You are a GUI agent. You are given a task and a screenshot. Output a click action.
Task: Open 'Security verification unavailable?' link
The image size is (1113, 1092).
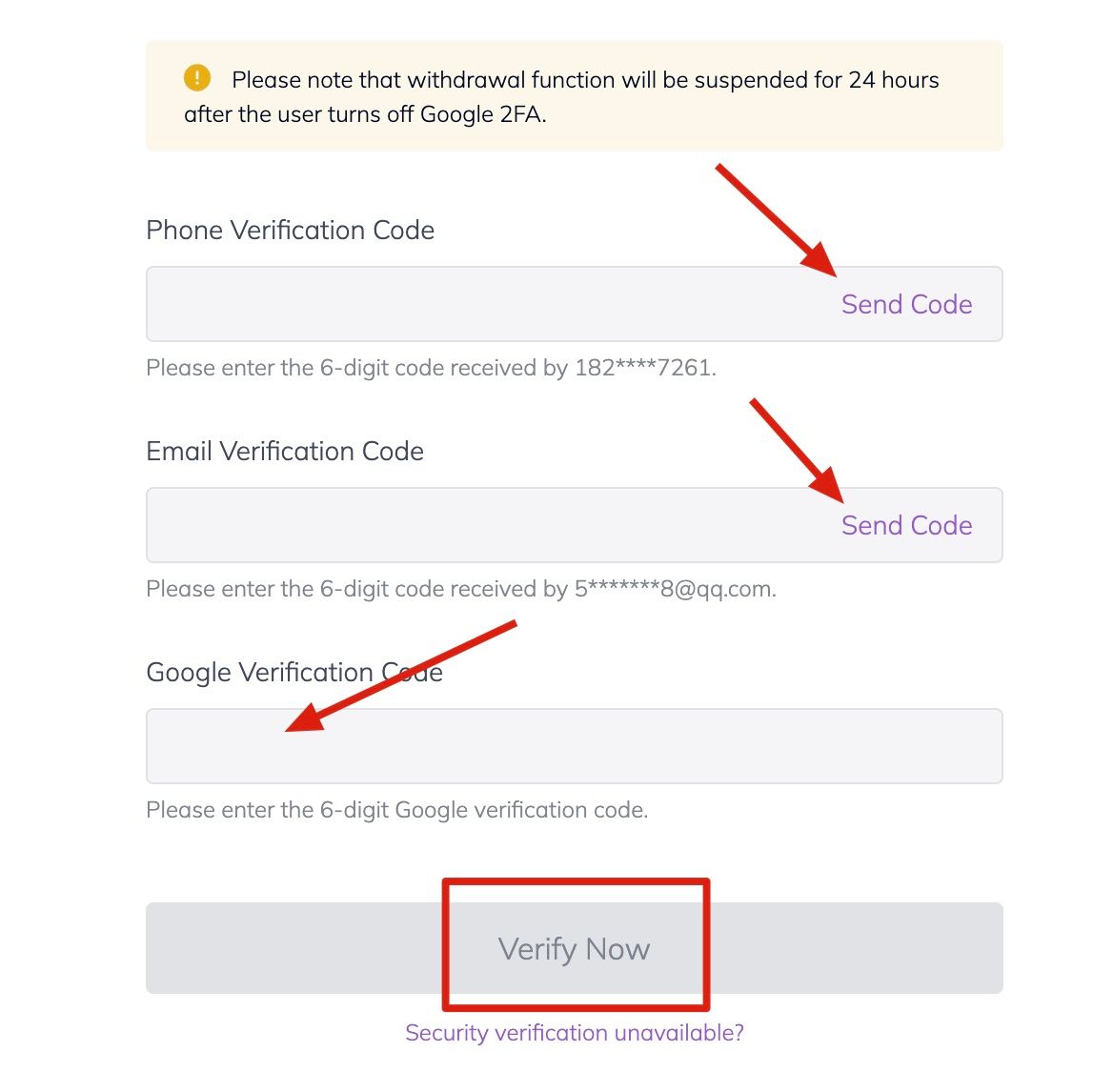(x=574, y=1033)
